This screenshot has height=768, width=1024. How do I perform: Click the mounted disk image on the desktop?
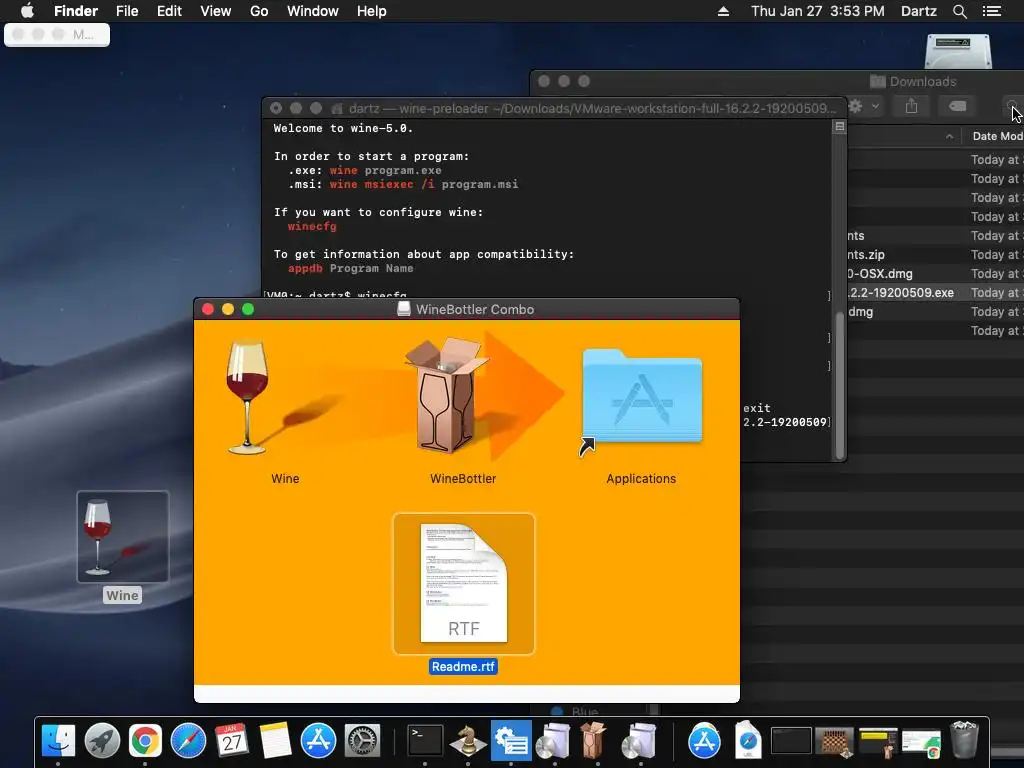point(958,51)
